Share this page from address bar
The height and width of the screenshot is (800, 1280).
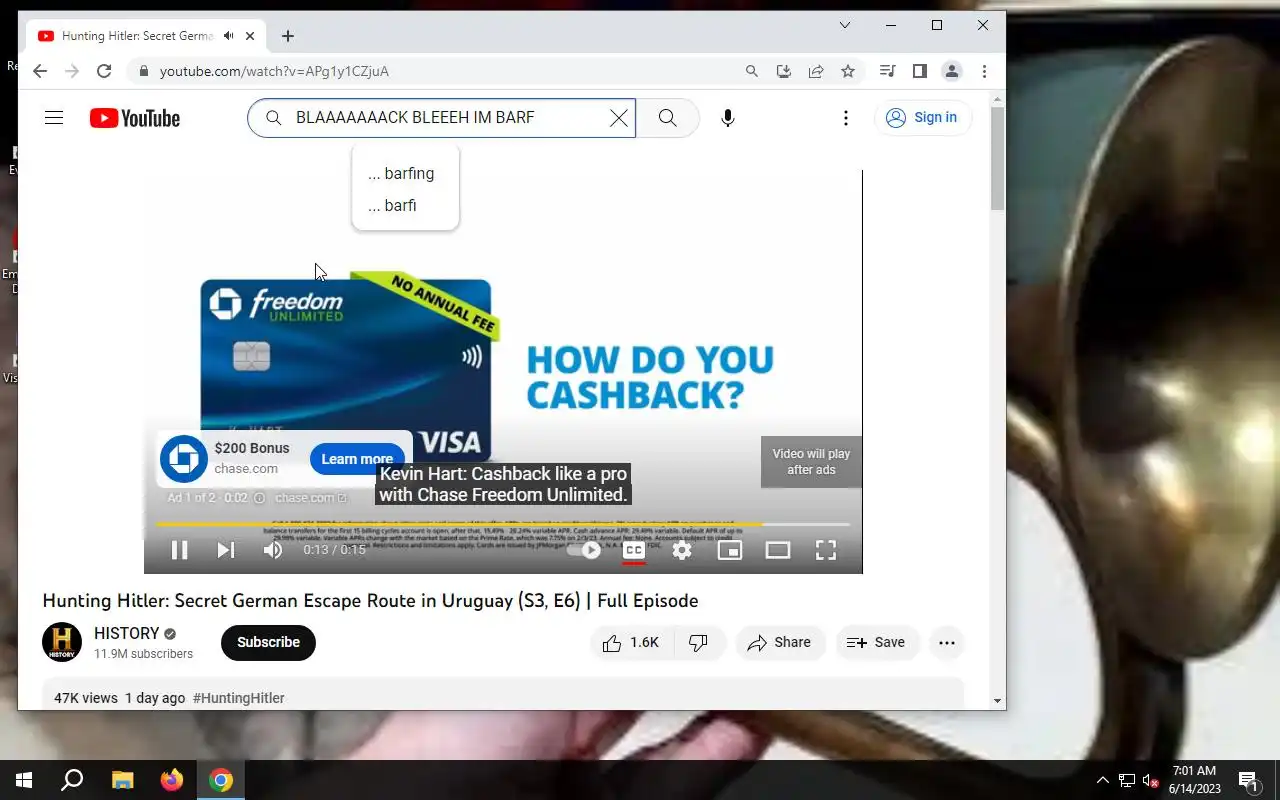click(816, 71)
